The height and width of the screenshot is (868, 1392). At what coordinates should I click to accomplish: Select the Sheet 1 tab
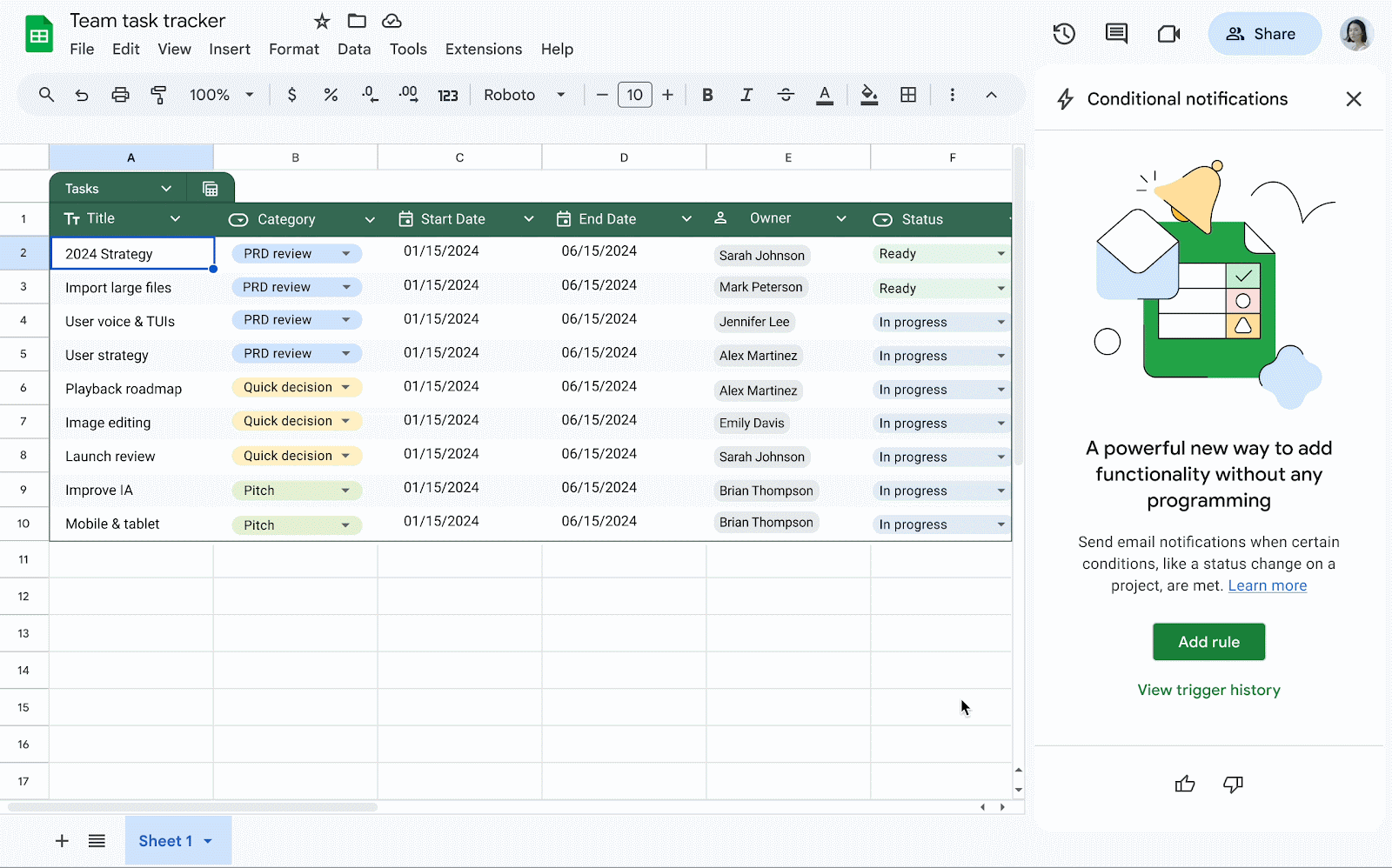(x=165, y=841)
